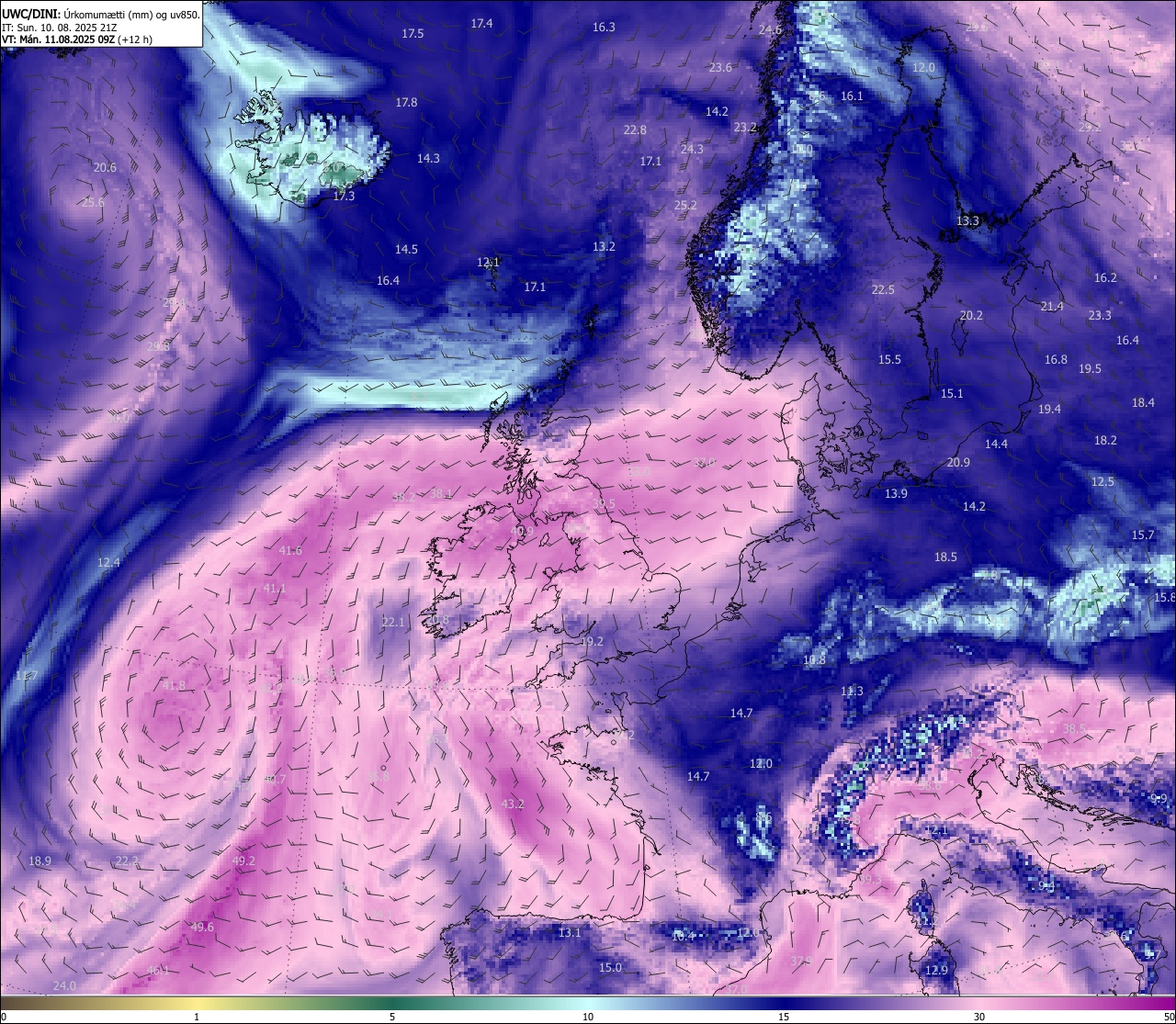This screenshot has width=1176, height=1024.
Task: Select the 18.2 map value
Action: (x=1105, y=441)
